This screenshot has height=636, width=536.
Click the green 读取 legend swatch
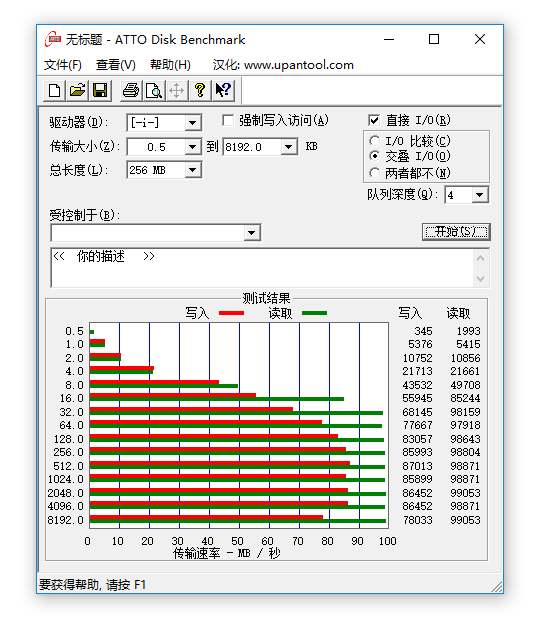314,313
